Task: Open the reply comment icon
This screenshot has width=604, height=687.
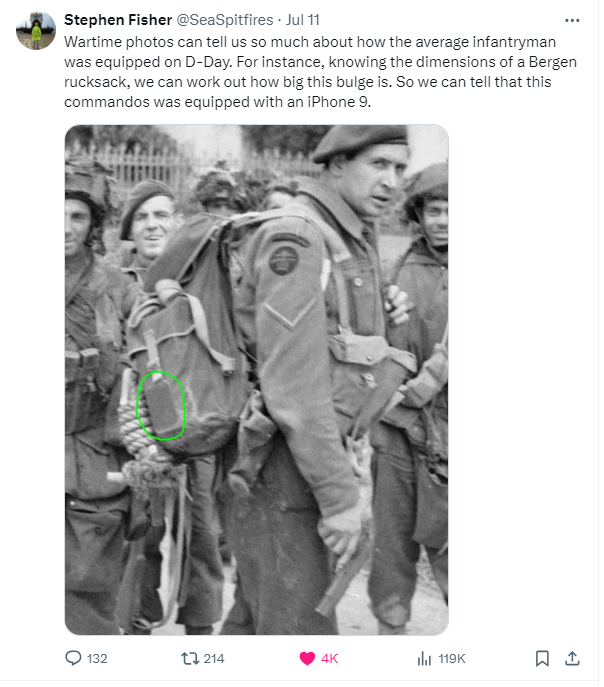Action: (x=73, y=658)
